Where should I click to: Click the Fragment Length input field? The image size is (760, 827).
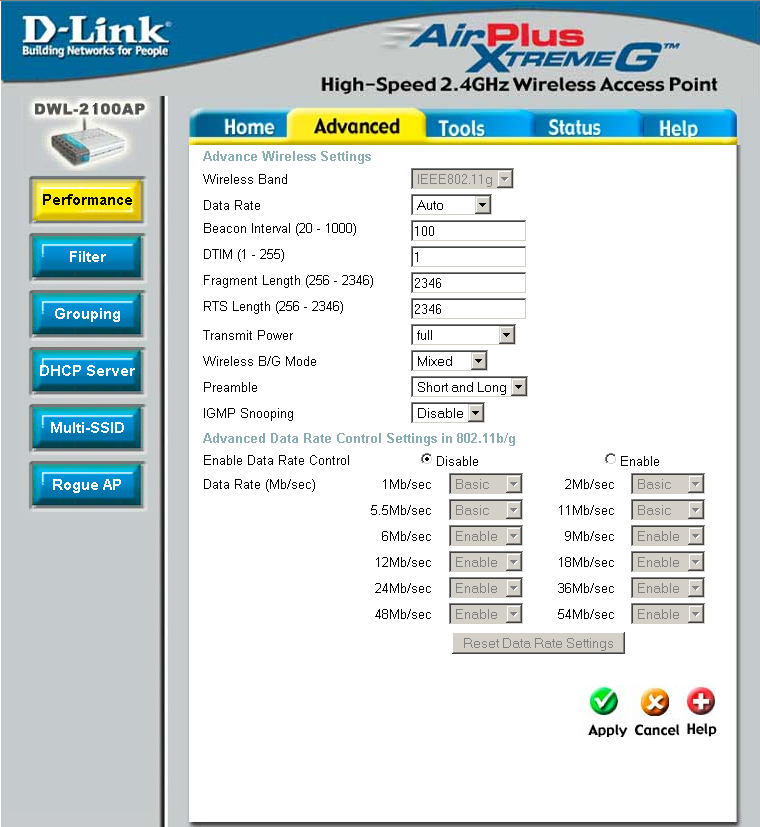pyautogui.click(x=468, y=283)
